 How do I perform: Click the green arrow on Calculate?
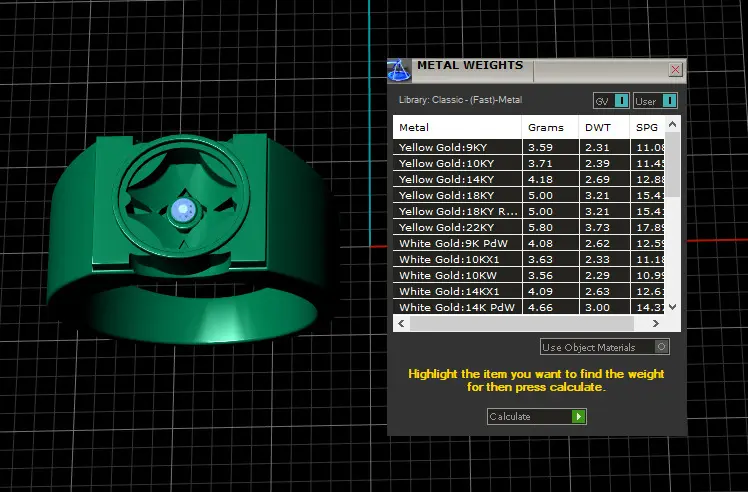point(578,417)
